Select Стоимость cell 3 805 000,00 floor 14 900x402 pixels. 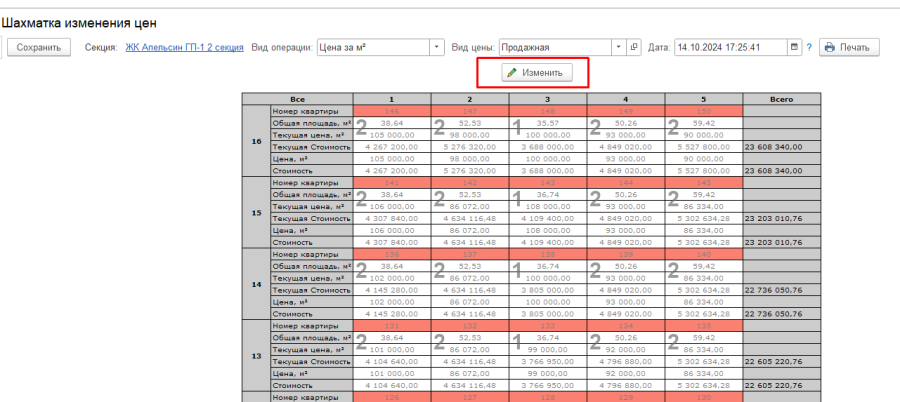(548, 314)
